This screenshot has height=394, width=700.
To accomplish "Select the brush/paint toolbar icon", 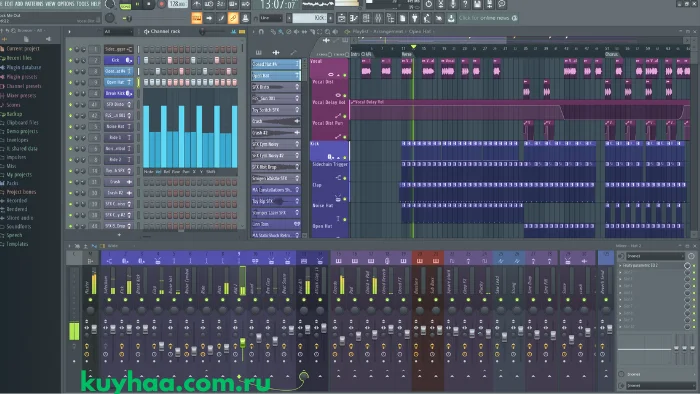I will (x=221, y=18).
